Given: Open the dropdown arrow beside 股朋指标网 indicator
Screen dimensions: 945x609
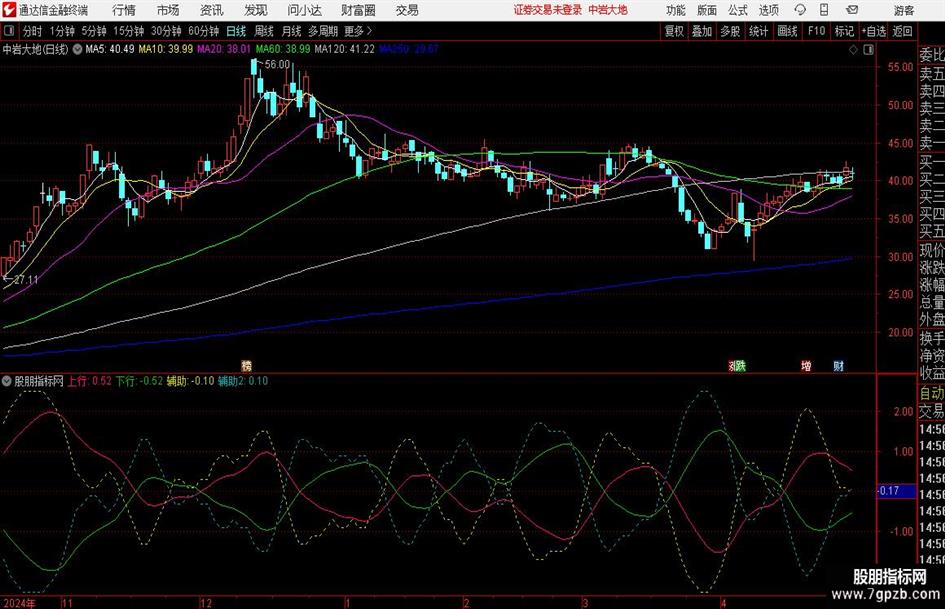Looking at the screenshot, I should tap(7, 381).
